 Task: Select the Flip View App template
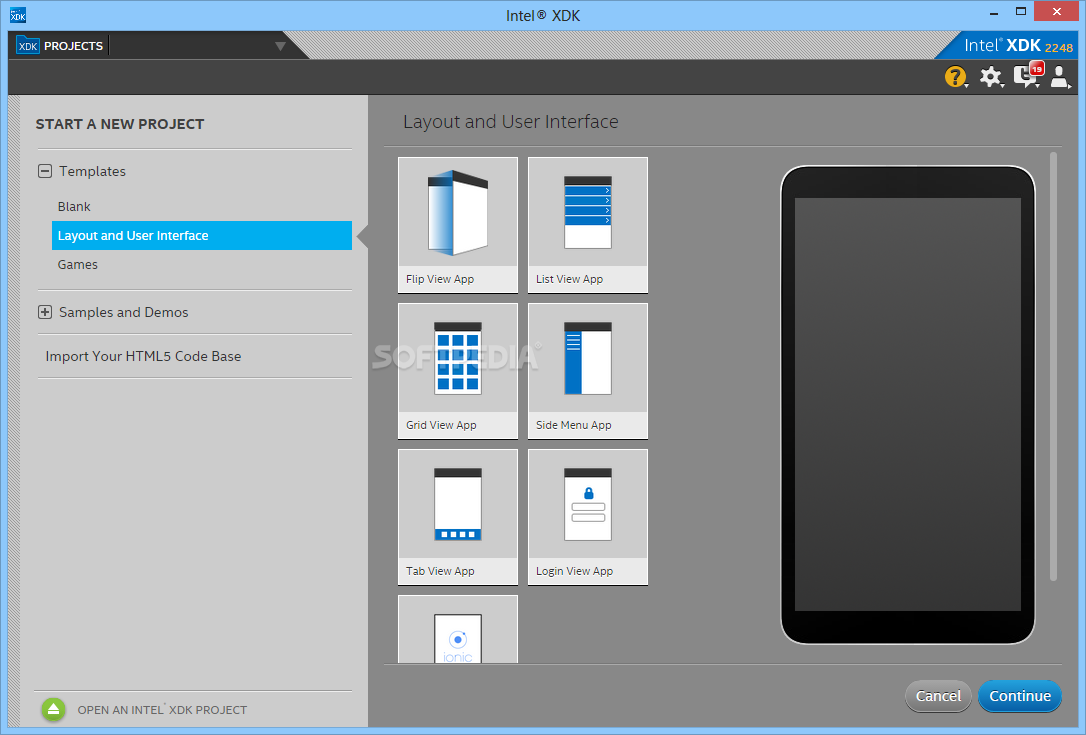tap(458, 224)
